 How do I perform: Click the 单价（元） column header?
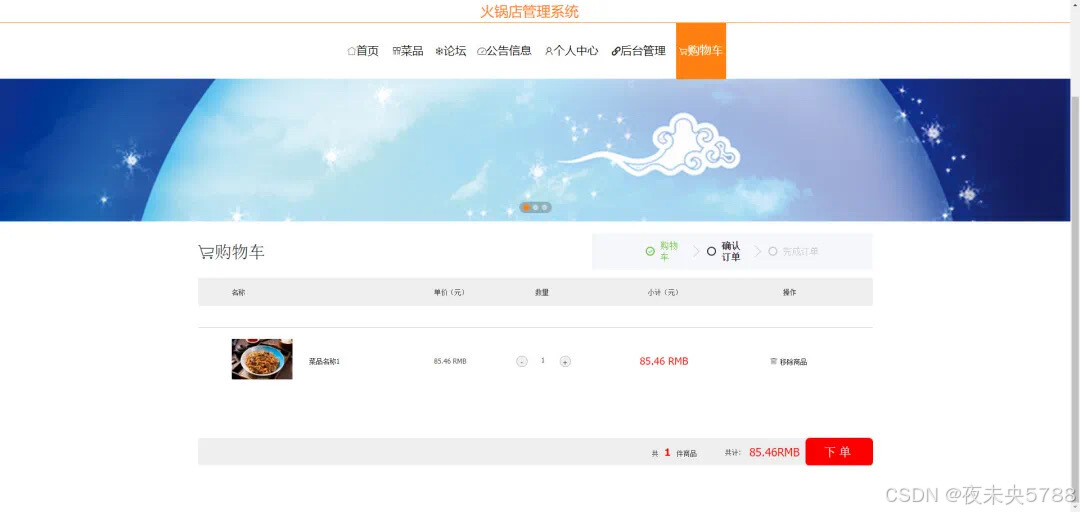click(449, 292)
